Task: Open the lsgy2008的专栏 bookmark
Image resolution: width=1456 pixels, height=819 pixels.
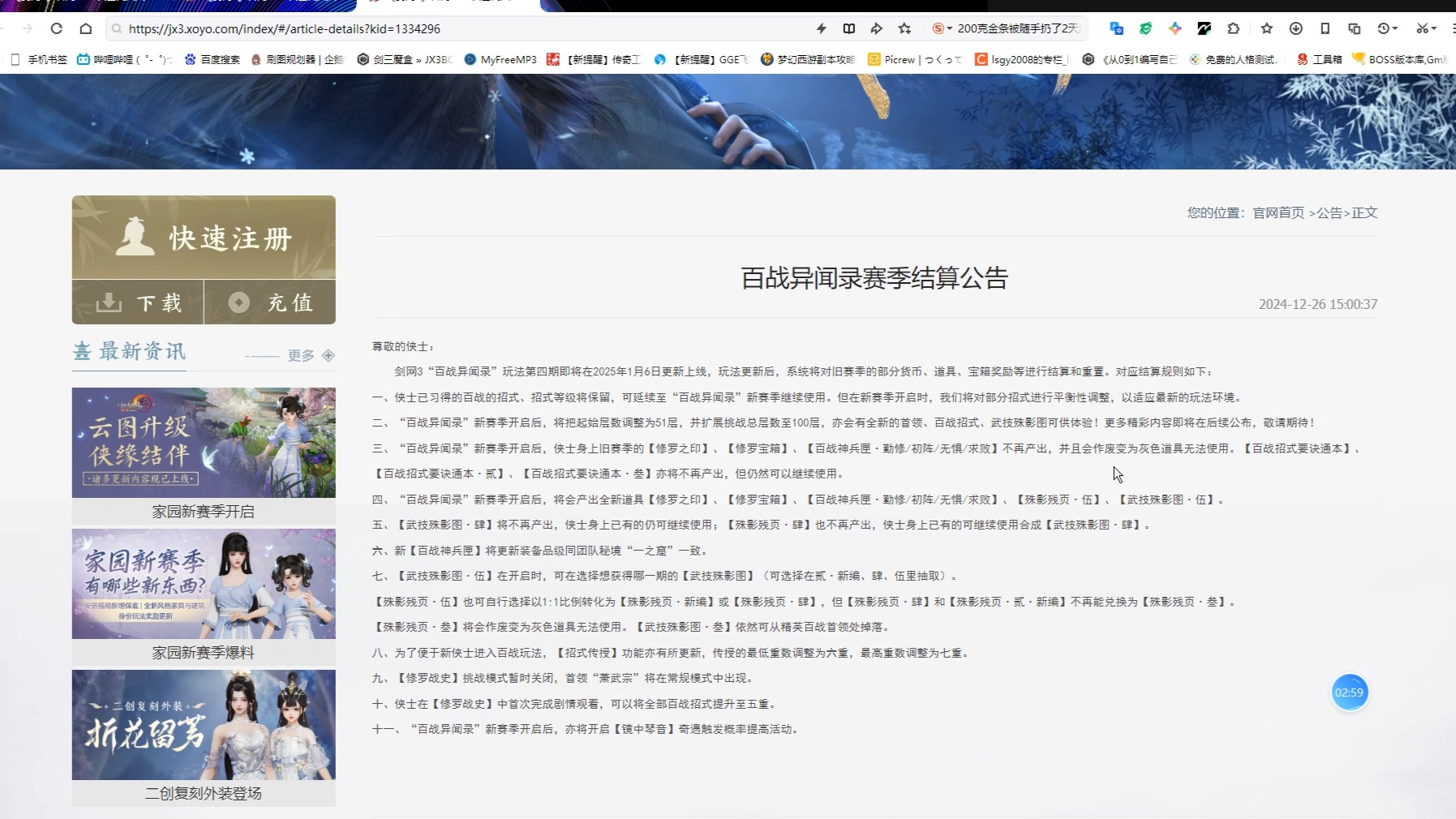Action: click(x=1022, y=59)
